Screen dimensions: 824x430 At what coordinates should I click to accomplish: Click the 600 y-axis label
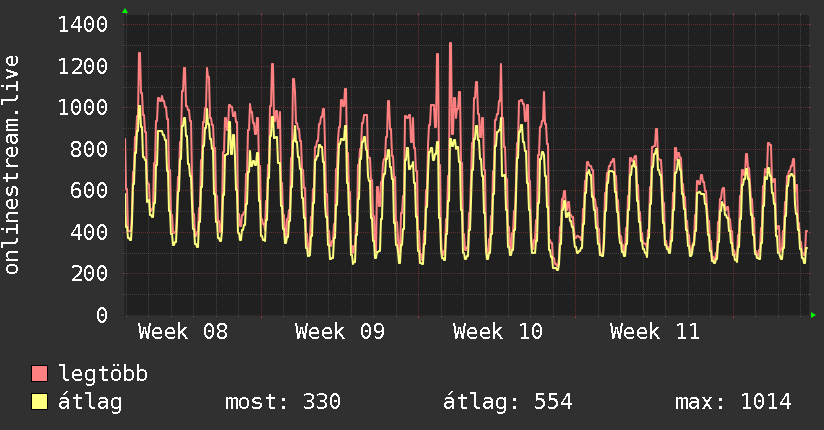(x=89, y=190)
